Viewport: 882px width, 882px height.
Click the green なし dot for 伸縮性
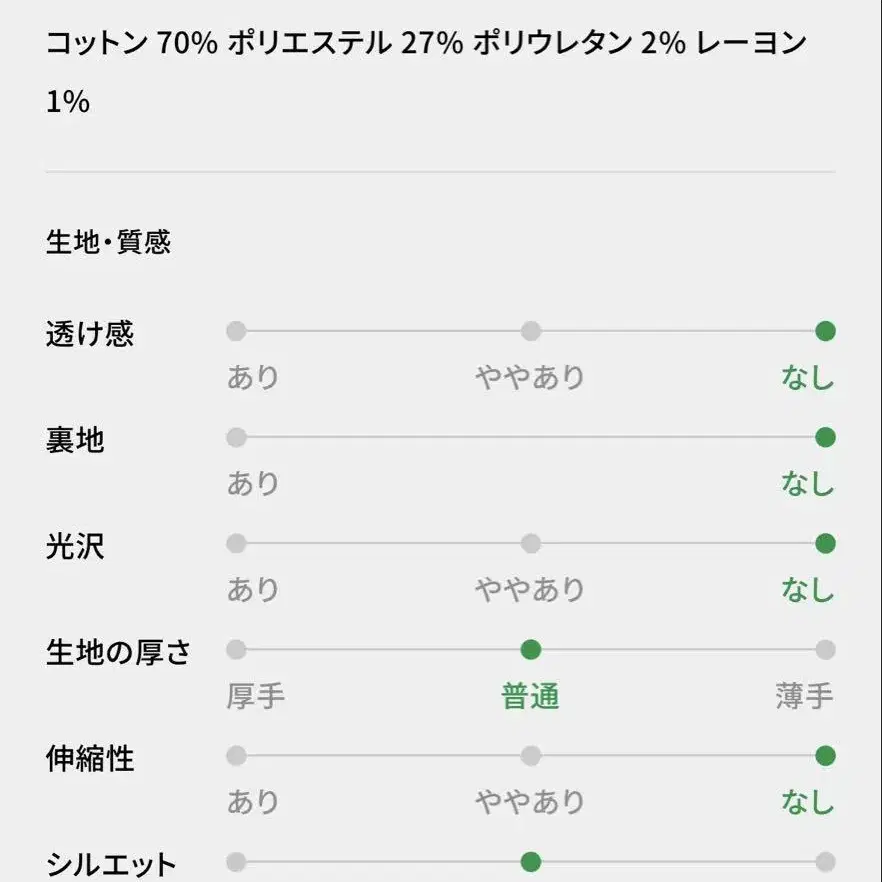click(x=825, y=756)
